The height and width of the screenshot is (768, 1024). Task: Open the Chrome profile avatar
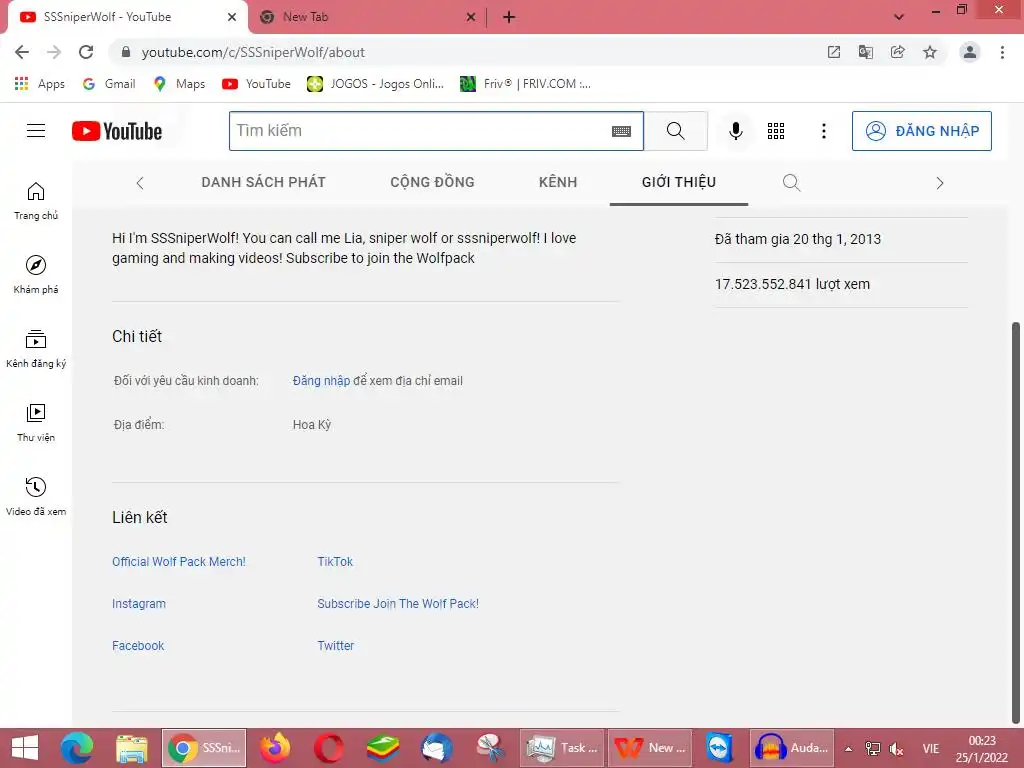969,52
